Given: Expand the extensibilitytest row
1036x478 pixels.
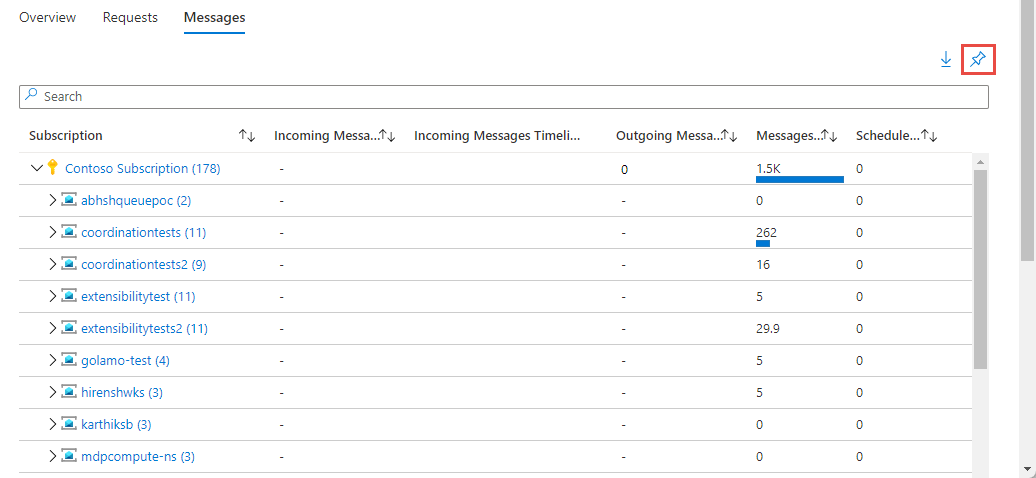Looking at the screenshot, I should tap(54, 296).
